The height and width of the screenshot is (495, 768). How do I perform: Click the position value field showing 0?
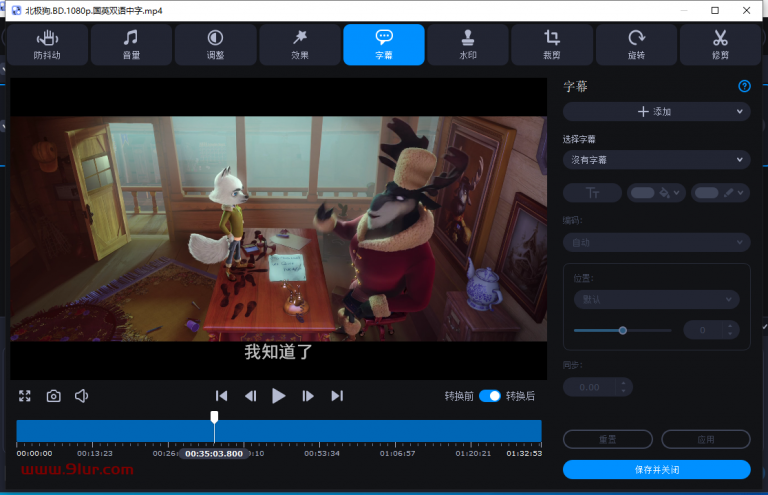tap(703, 330)
